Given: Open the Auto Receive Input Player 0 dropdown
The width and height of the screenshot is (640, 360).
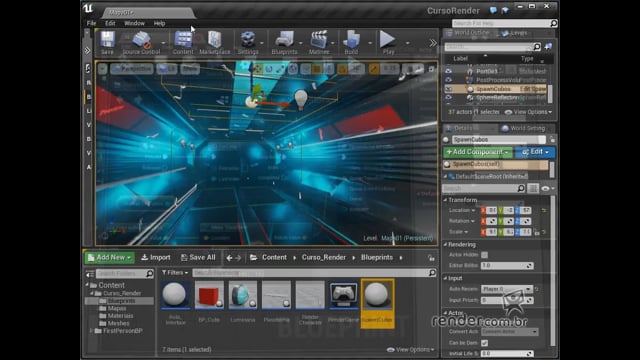Looking at the screenshot, I should pyautogui.click(x=507, y=289).
